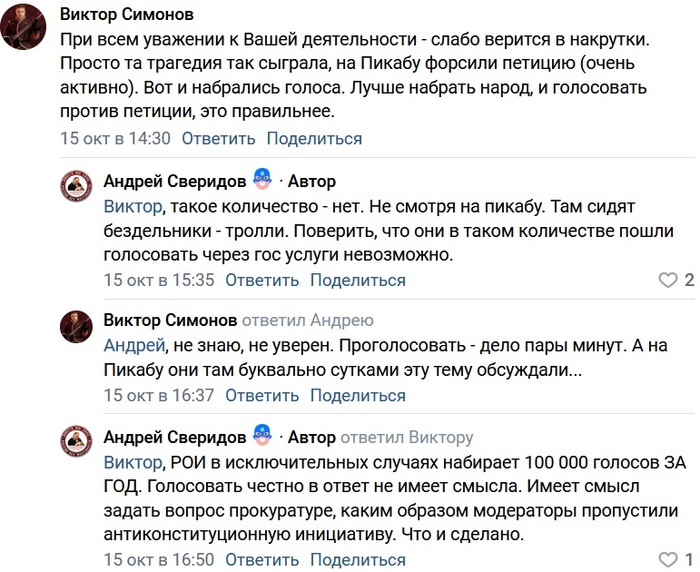This screenshot has width=700, height=572.
Task: Reply to the comment posted at 14:30
Action: (218, 139)
